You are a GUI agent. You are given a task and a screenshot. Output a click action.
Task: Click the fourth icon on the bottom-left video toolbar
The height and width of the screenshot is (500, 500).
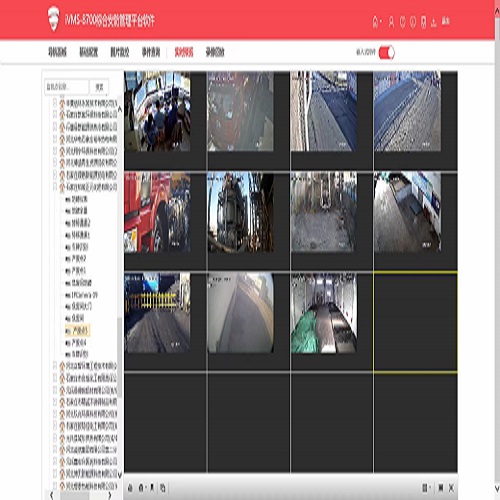click(x=163, y=488)
